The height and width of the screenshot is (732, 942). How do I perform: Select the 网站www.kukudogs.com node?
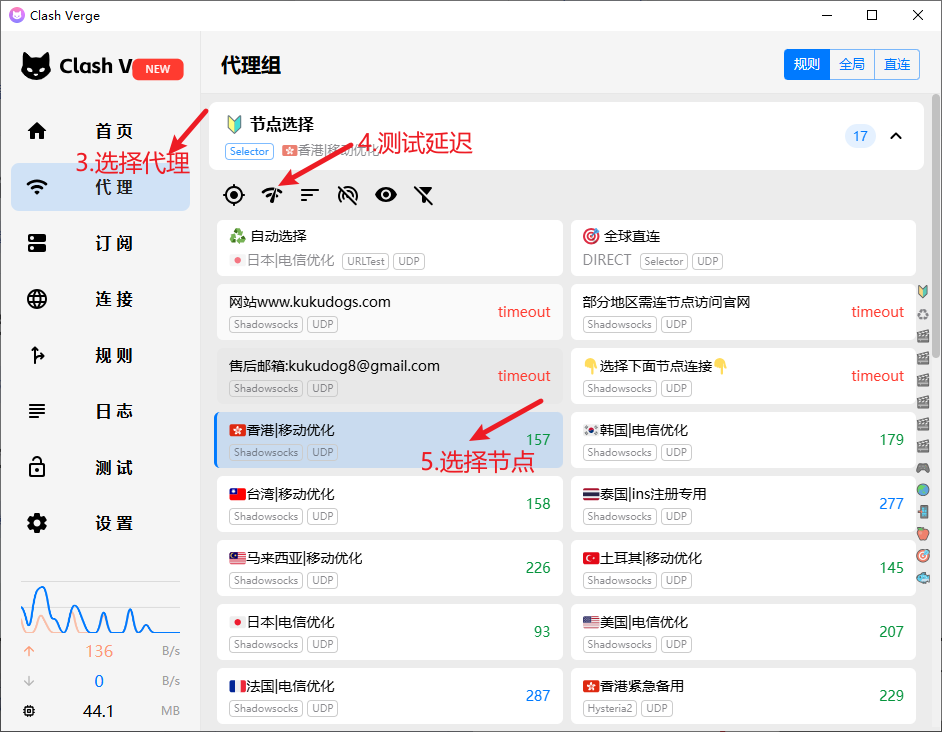click(x=390, y=312)
